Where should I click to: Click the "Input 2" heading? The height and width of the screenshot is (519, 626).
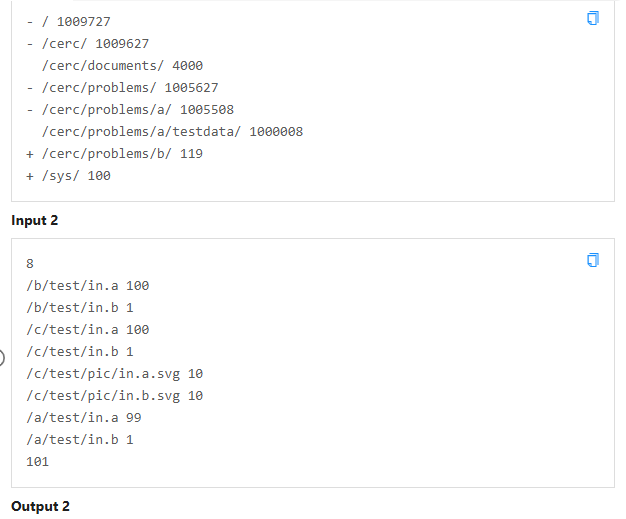(x=35, y=220)
